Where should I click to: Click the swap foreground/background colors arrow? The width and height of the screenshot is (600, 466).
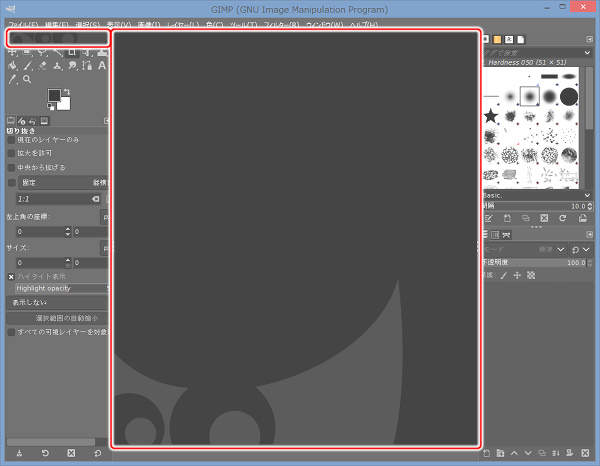67,92
